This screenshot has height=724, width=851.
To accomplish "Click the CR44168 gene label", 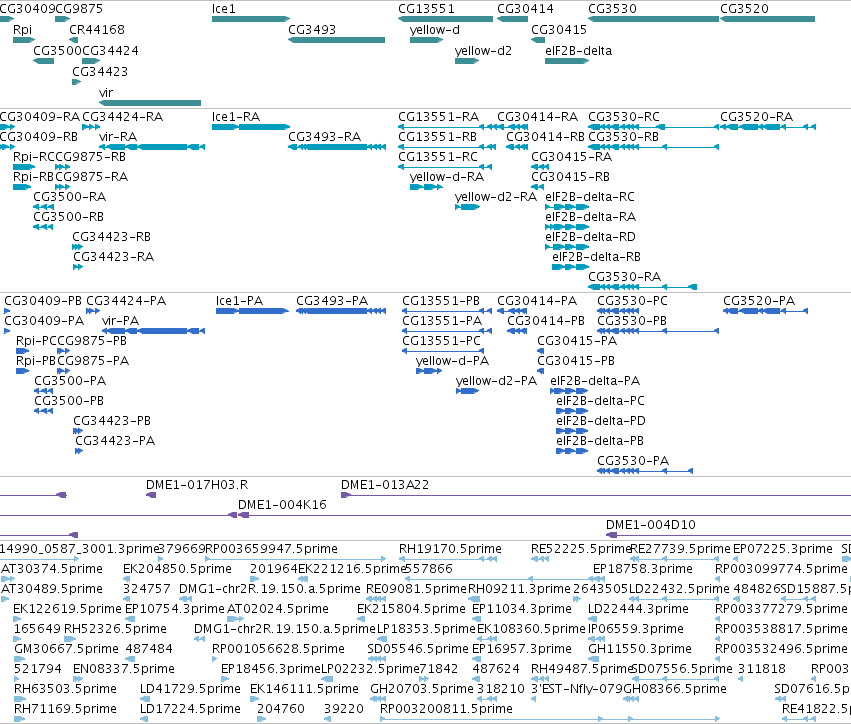I will (97, 30).
